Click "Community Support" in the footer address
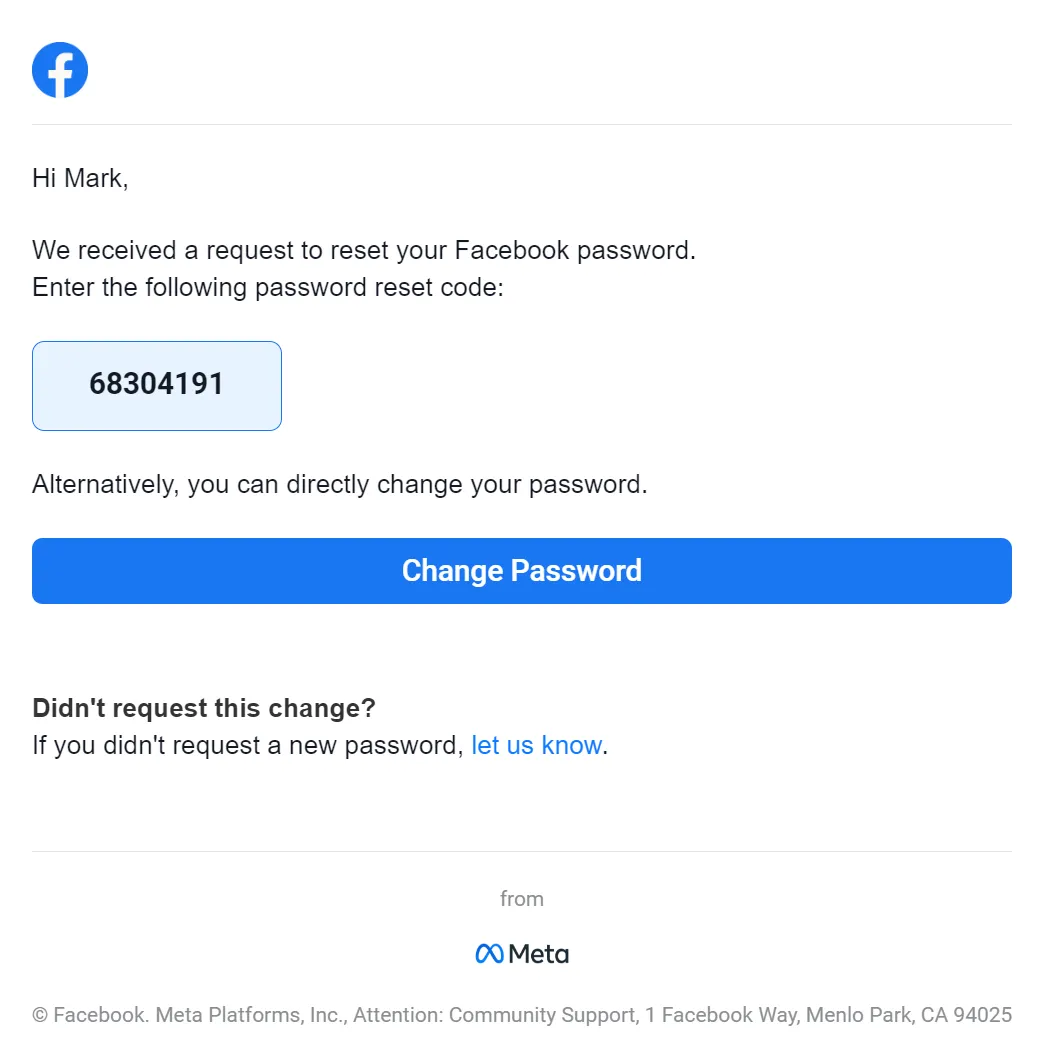The width and height of the screenshot is (1054, 1048). point(543,1014)
